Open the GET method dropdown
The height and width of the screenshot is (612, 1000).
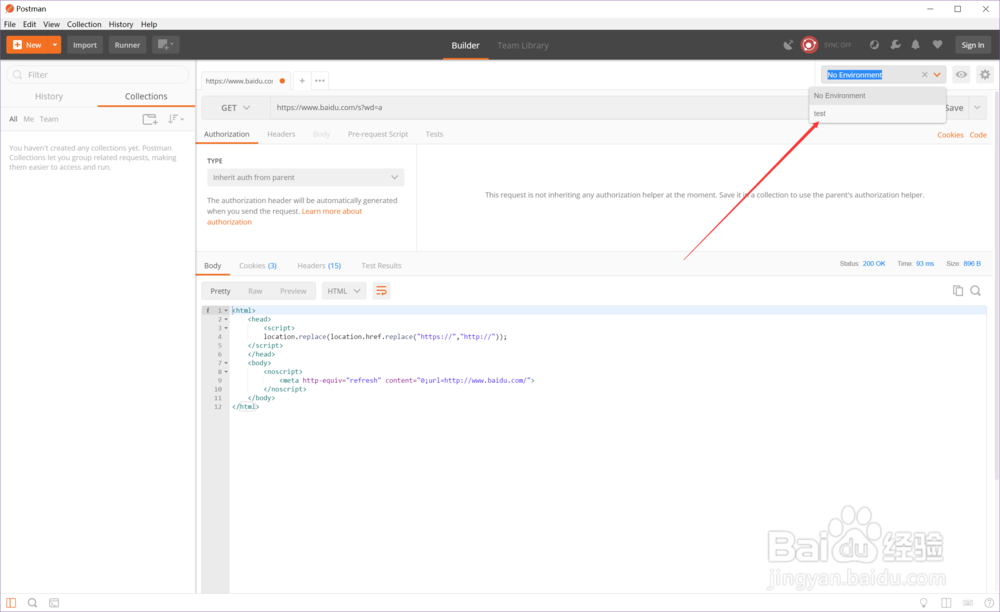point(235,108)
